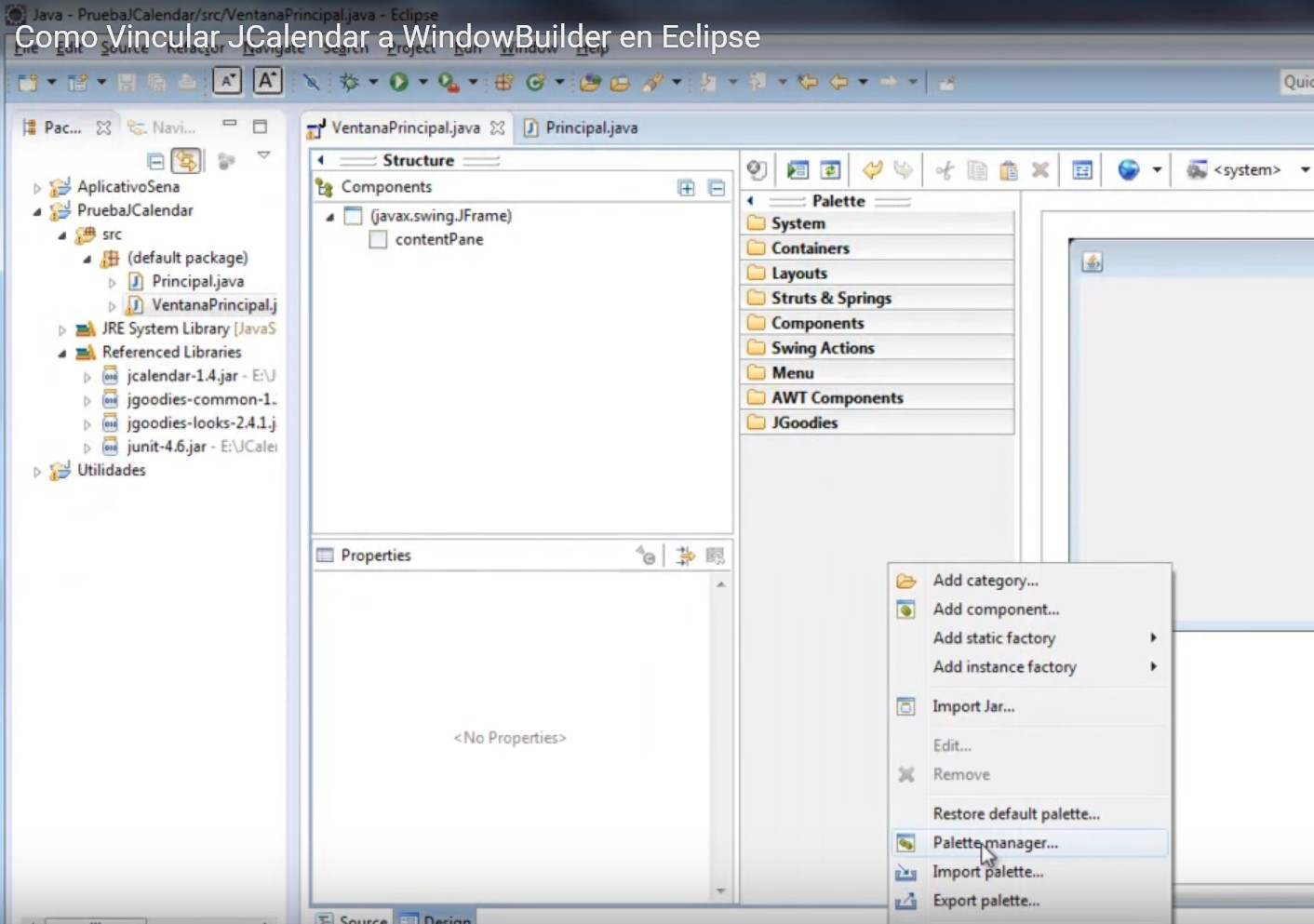The height and width of the screenshot is (924, 1314).
Task: Choose Add component... from context menu
Action: tap(1029, 609)
